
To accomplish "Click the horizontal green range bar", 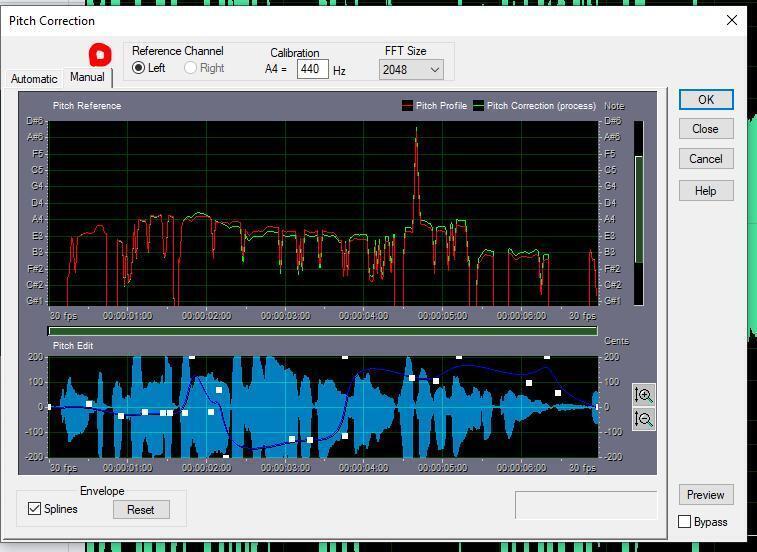I will point(323,331).
